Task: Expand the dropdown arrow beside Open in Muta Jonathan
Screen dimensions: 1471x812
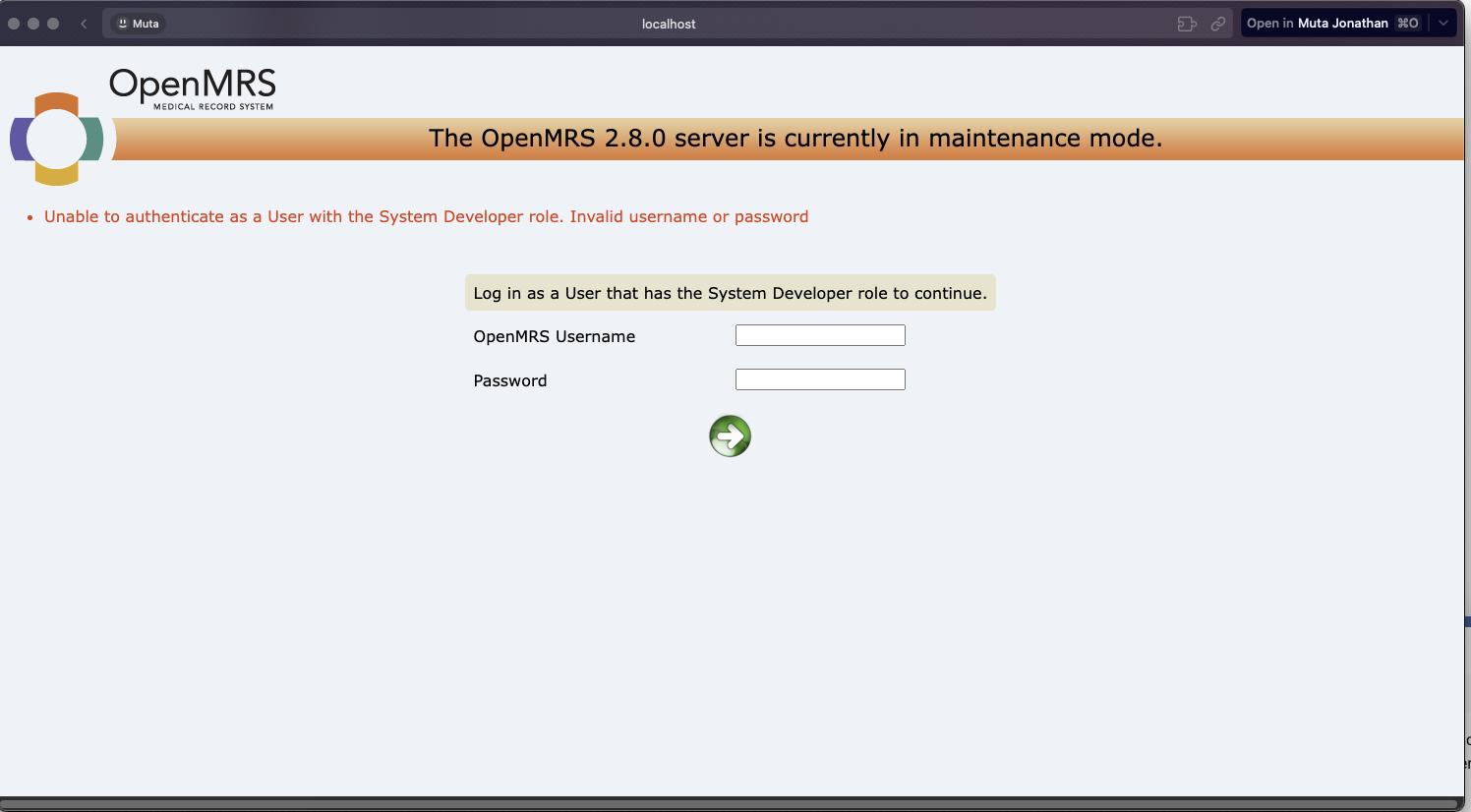Action: click(1443, 24)
